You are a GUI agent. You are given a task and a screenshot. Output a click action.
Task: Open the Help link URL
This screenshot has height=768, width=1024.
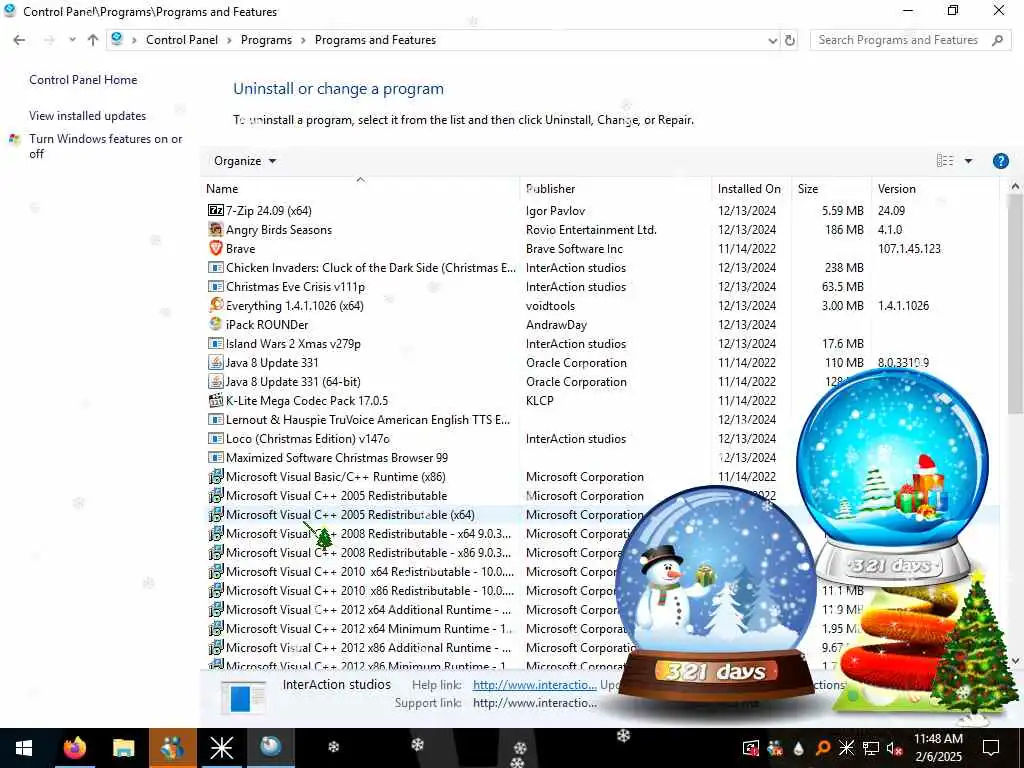535,684
